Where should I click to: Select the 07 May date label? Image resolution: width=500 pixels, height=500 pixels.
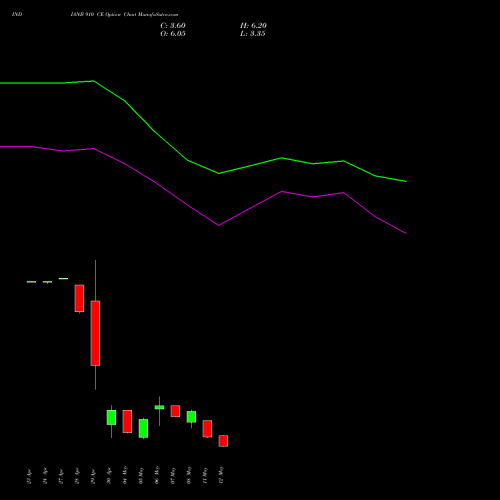coord(173,476)
